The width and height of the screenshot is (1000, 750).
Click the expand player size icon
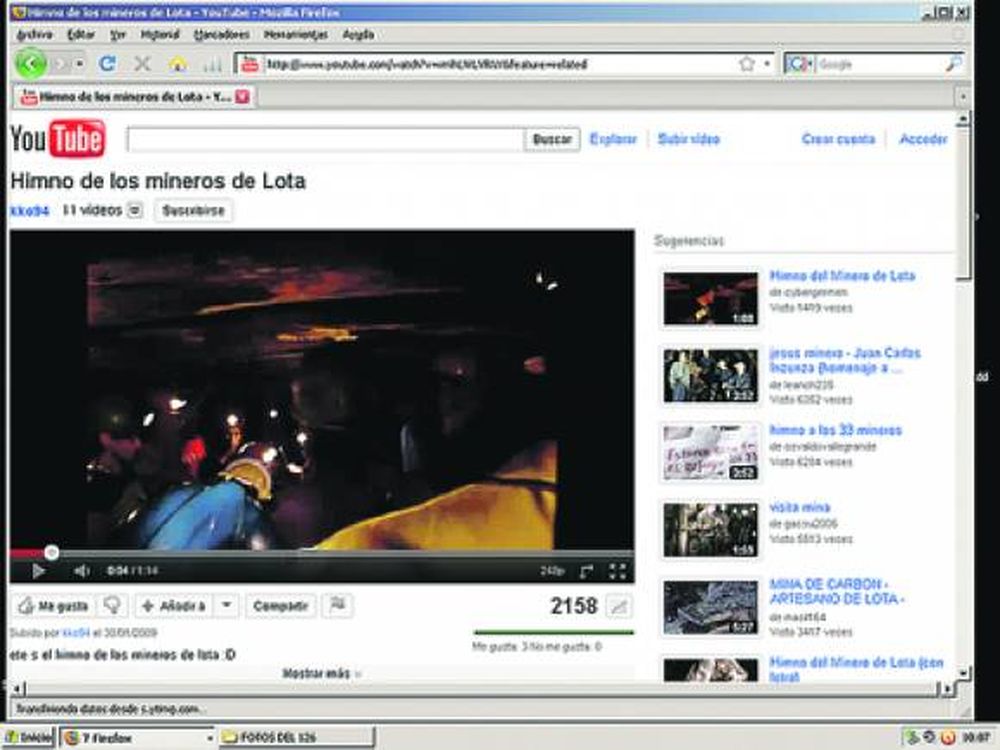click(587, 571)
